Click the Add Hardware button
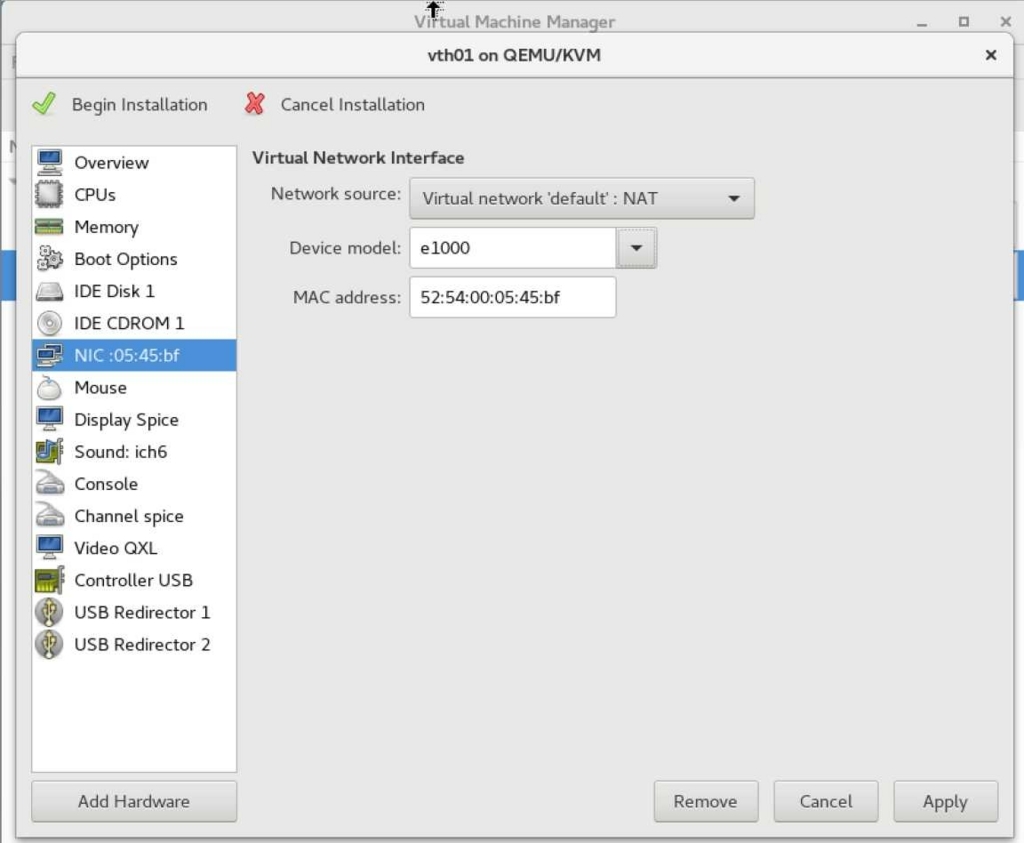The image size is (1024, 843). 134,801
